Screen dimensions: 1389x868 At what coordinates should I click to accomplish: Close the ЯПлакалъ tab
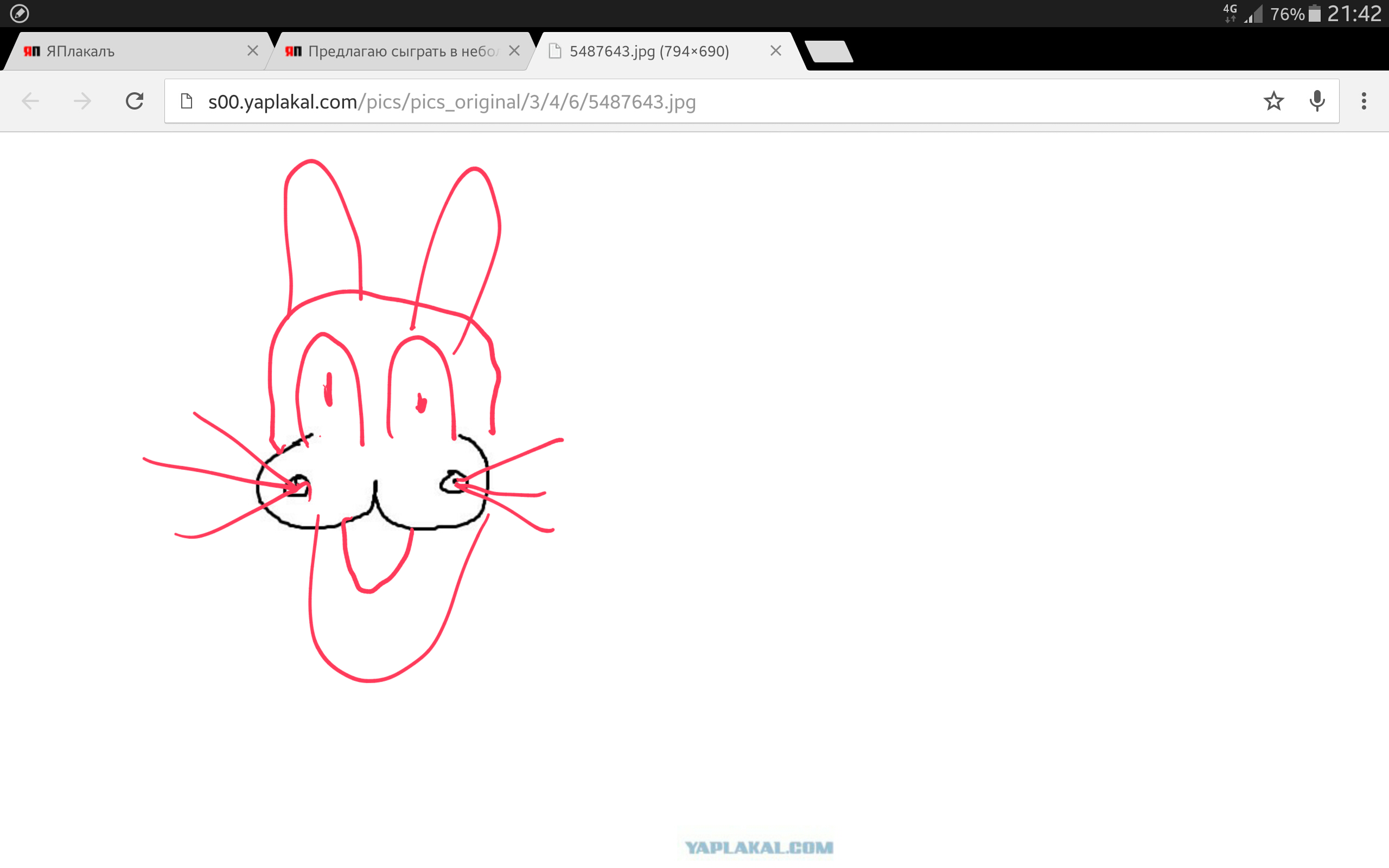tap(252, 51)
